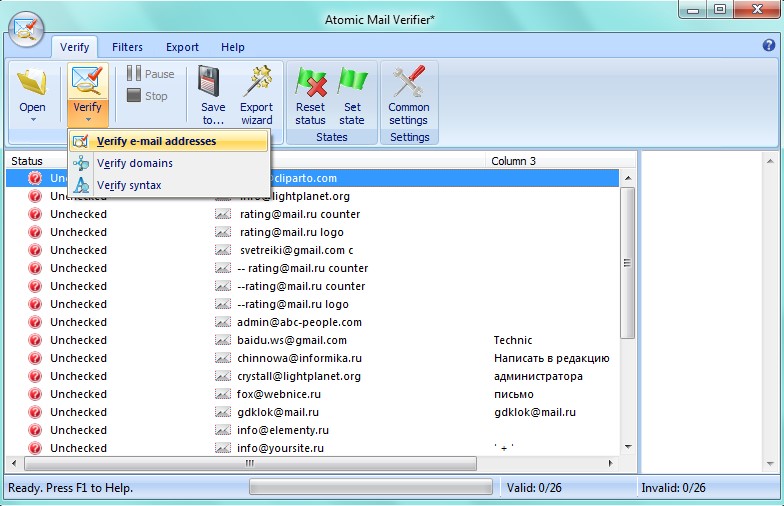
Task: Select admin@abc-people.com row
Action: (x=312, y=322)
